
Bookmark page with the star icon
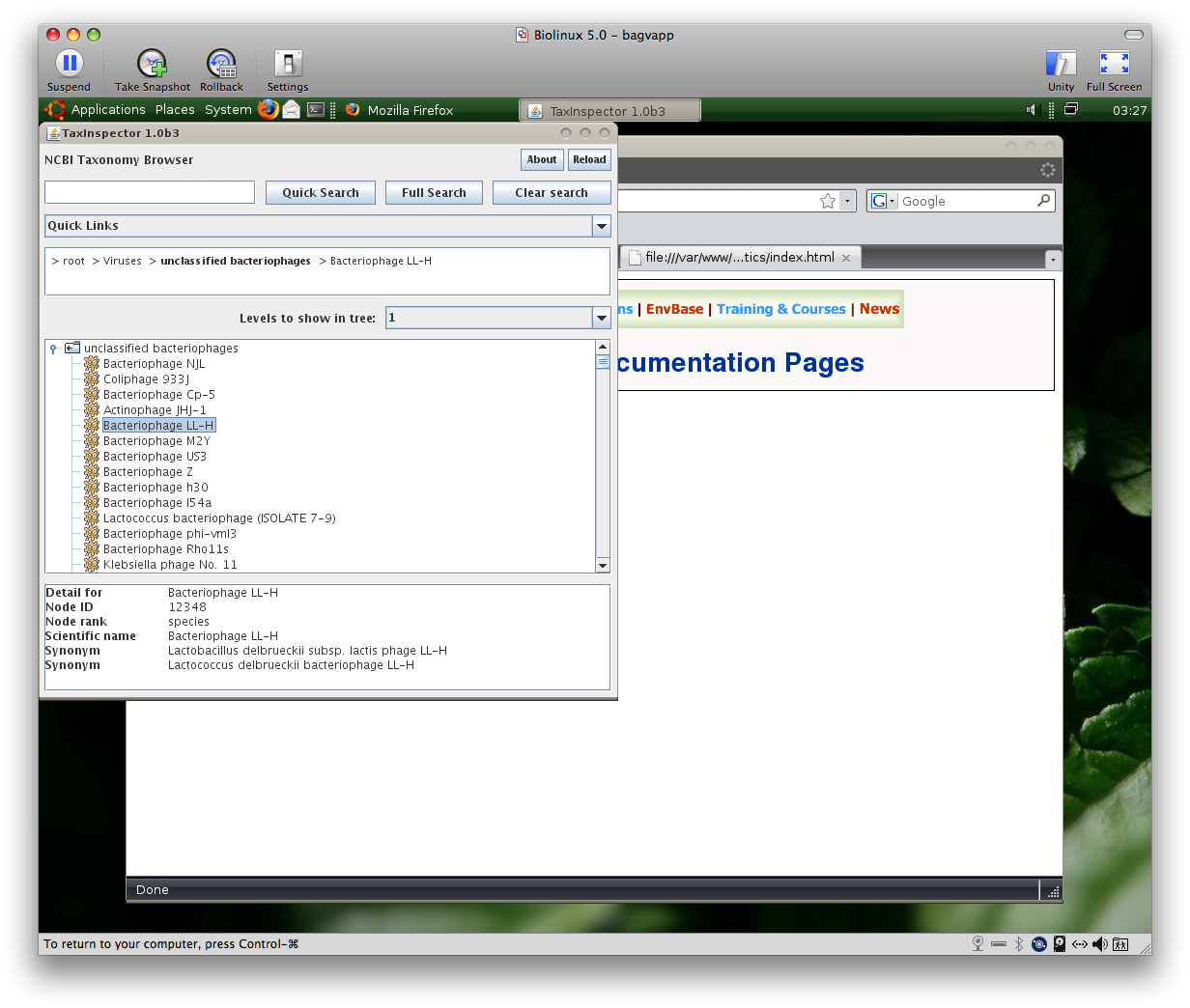(x=828, y=201)
